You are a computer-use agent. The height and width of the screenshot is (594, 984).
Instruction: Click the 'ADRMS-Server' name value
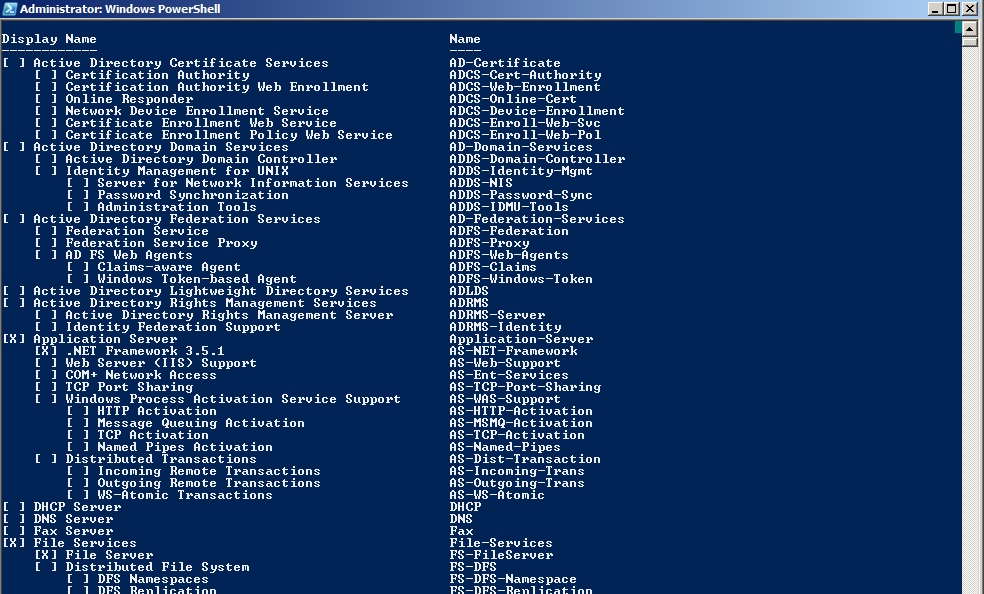click(x=498, y=315)
